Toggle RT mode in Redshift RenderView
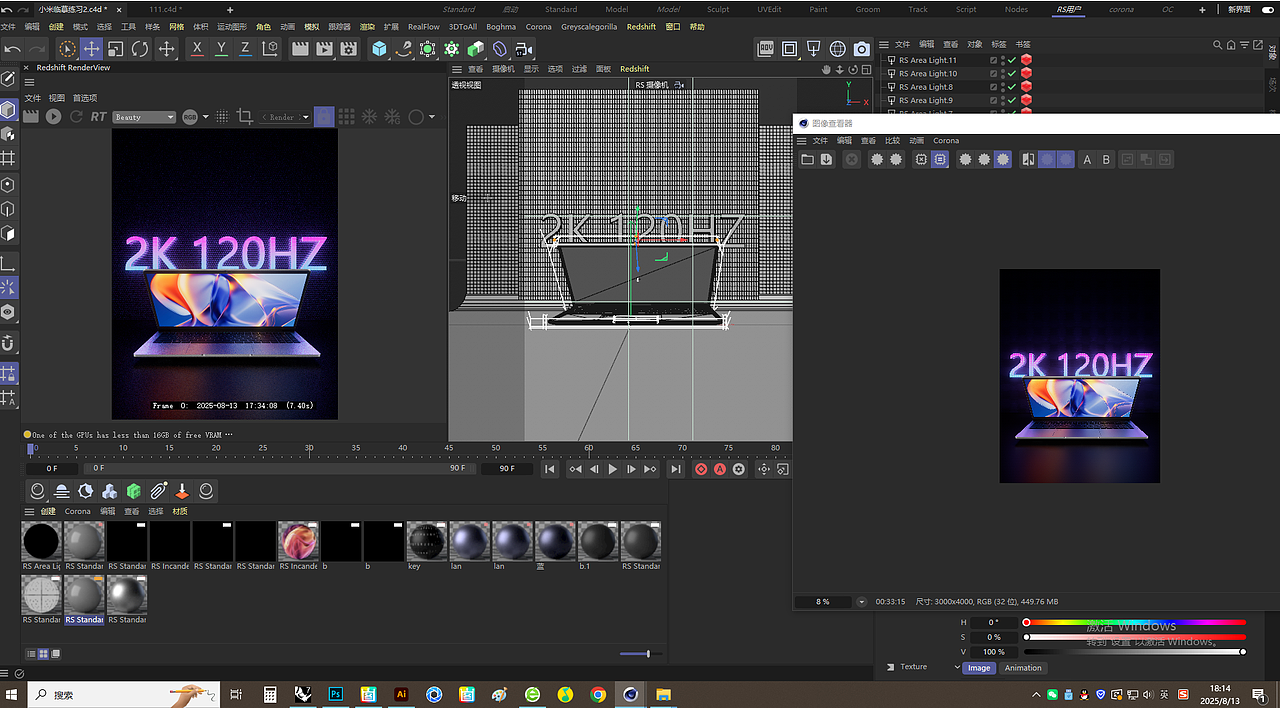This screenshot has width=1280, height=708. pos(98,117)
